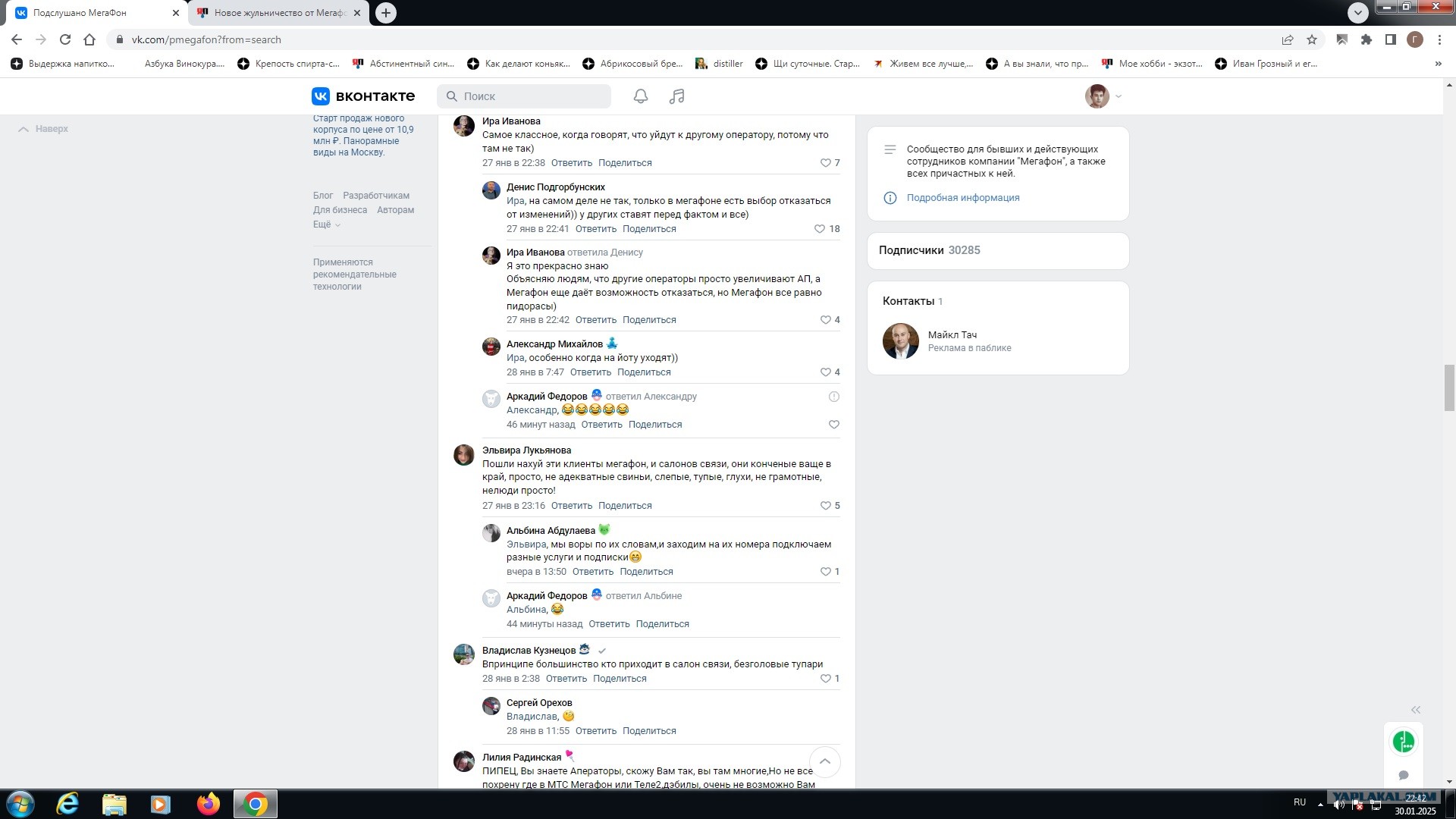Click the green chat widget icon
This screenshot has height=819, width=1456.
pyautogui.click(x=1404, y=742)
